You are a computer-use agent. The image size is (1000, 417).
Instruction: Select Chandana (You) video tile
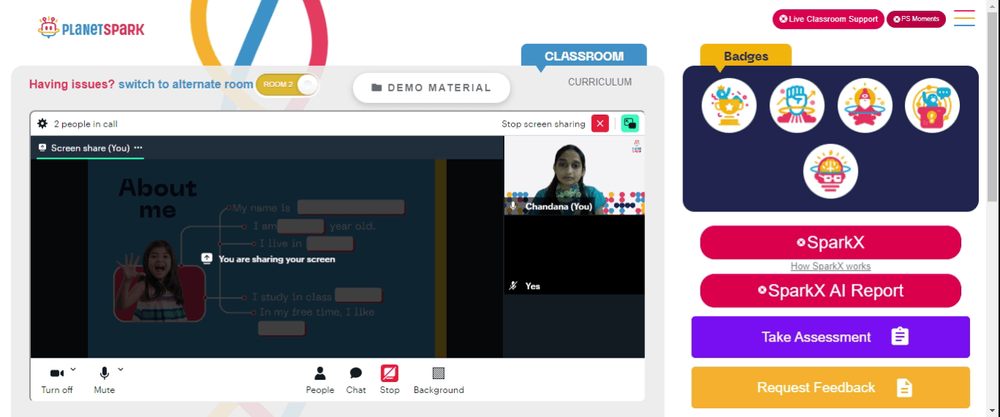tap(574, 175)
